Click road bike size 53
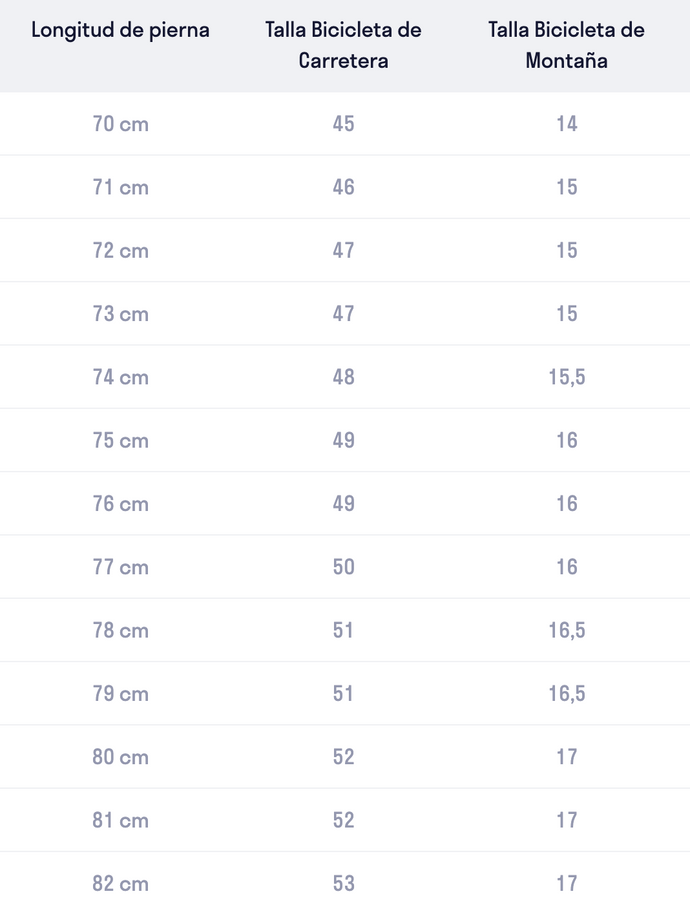The width and height of the screenshot is (690, 907). (x=343, y=884)
